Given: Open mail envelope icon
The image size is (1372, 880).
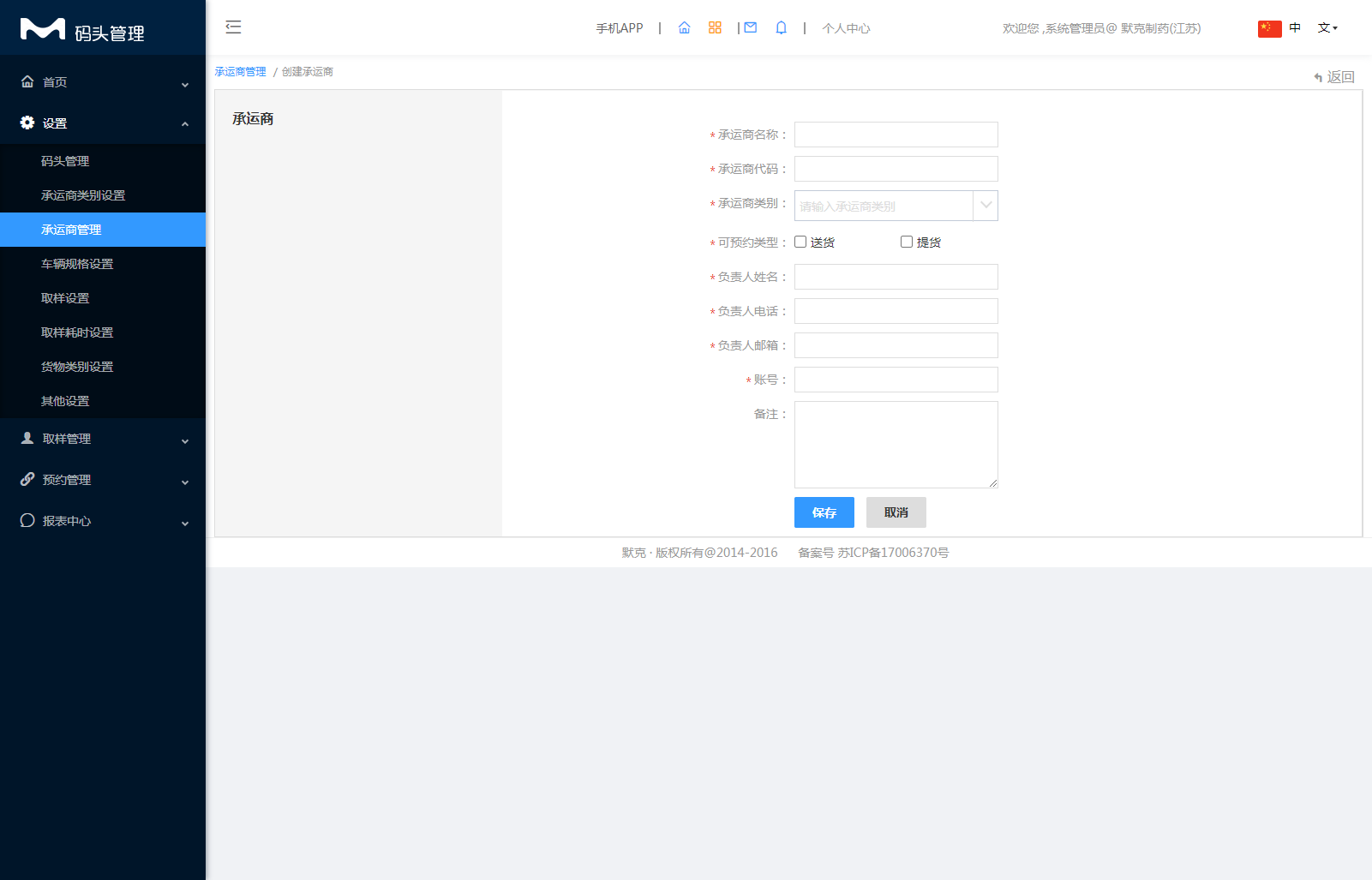Looking at the screenshot, I should tap(751, 27).
